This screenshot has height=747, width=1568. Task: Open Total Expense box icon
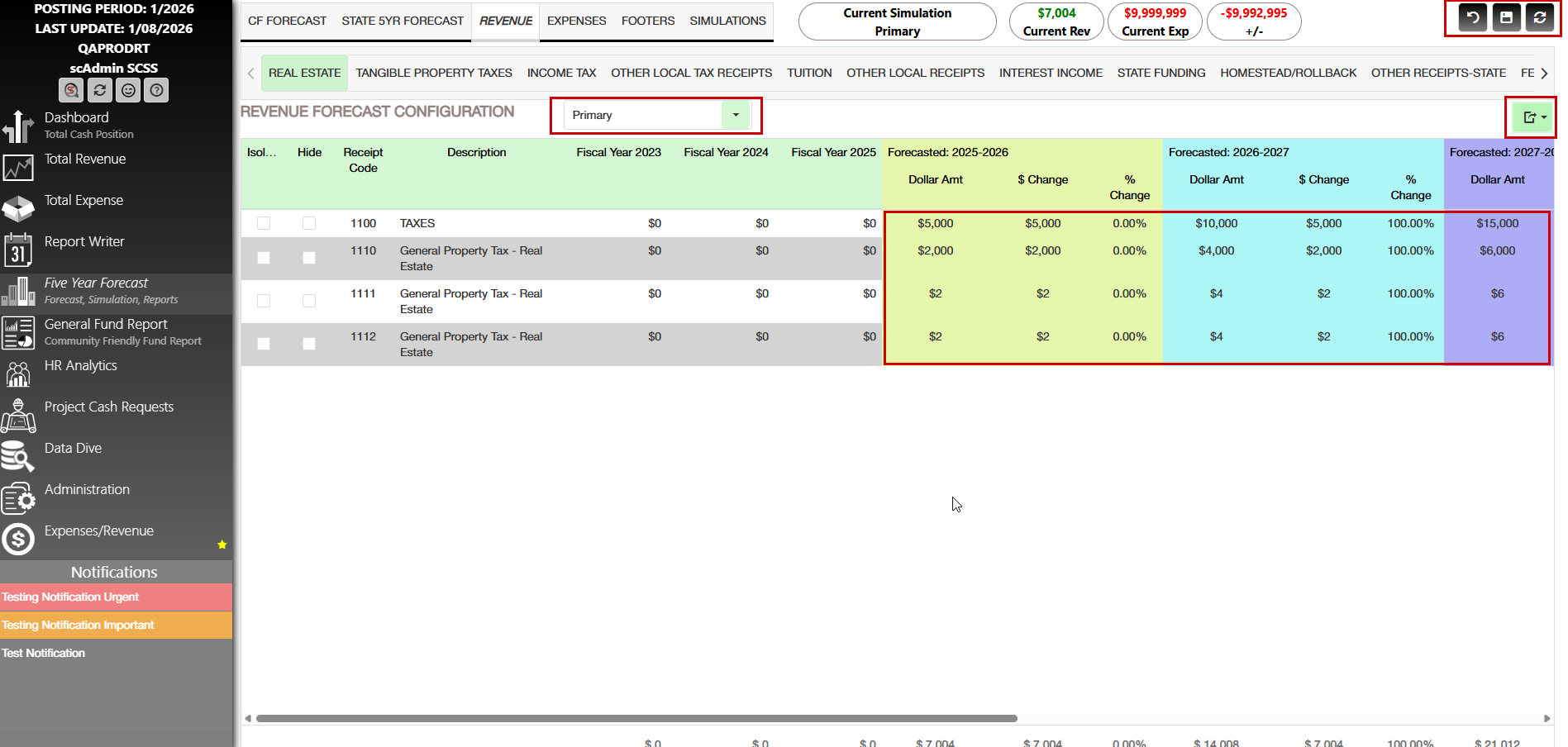tap(18, 208)
